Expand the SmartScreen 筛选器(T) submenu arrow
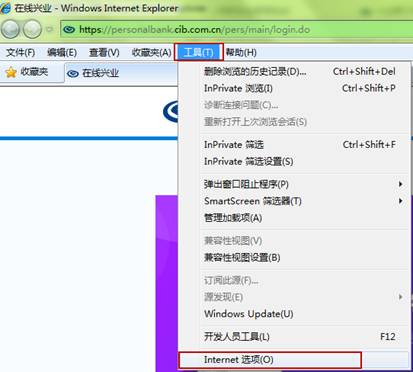413x372 pixels. [400, 201]
